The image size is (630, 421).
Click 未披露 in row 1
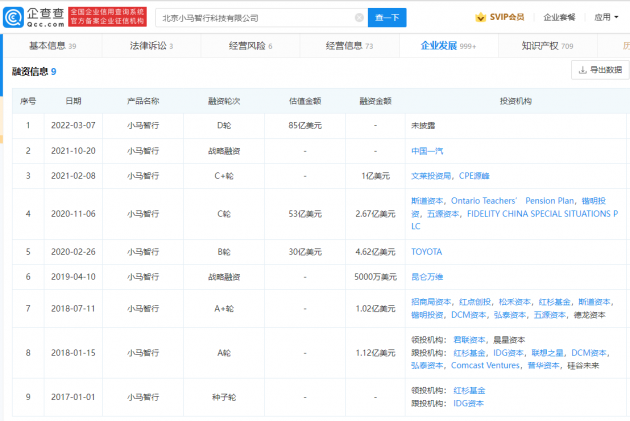coord(423,125)
